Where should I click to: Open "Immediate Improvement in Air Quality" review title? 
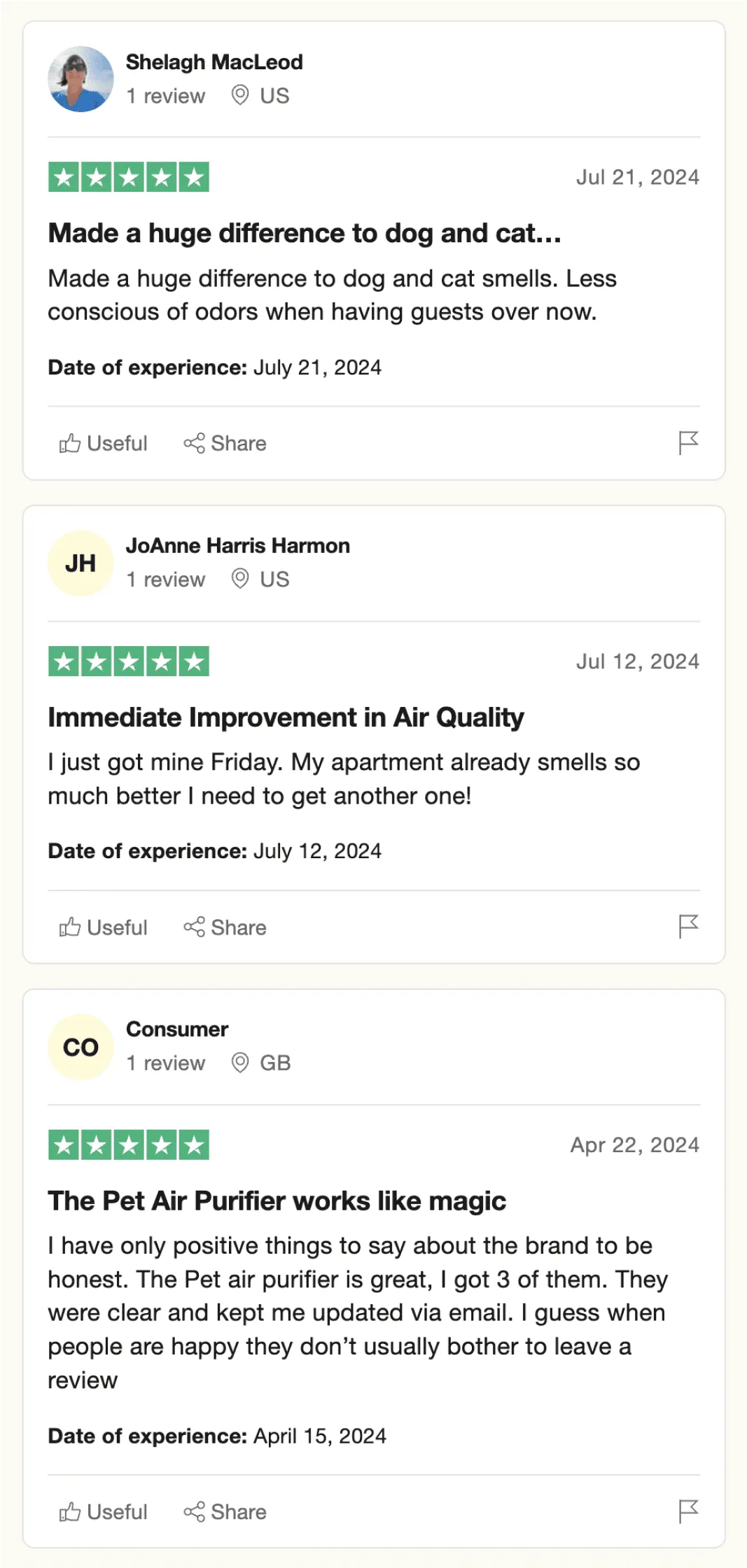(286, 717)
